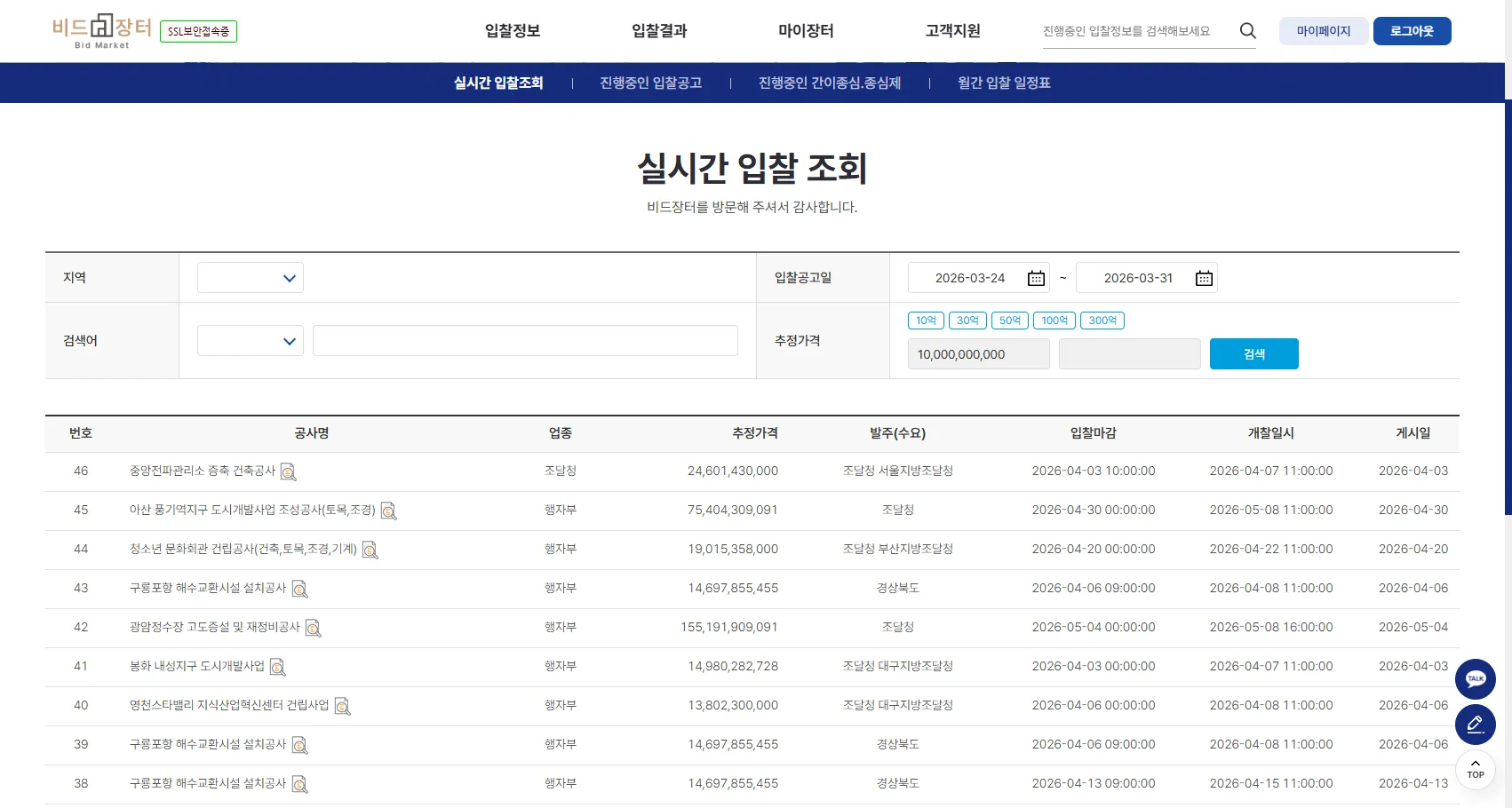Switch to 진행중인 입찰공고 tab
The image size is (1512, 808).
tap(651, 83)
